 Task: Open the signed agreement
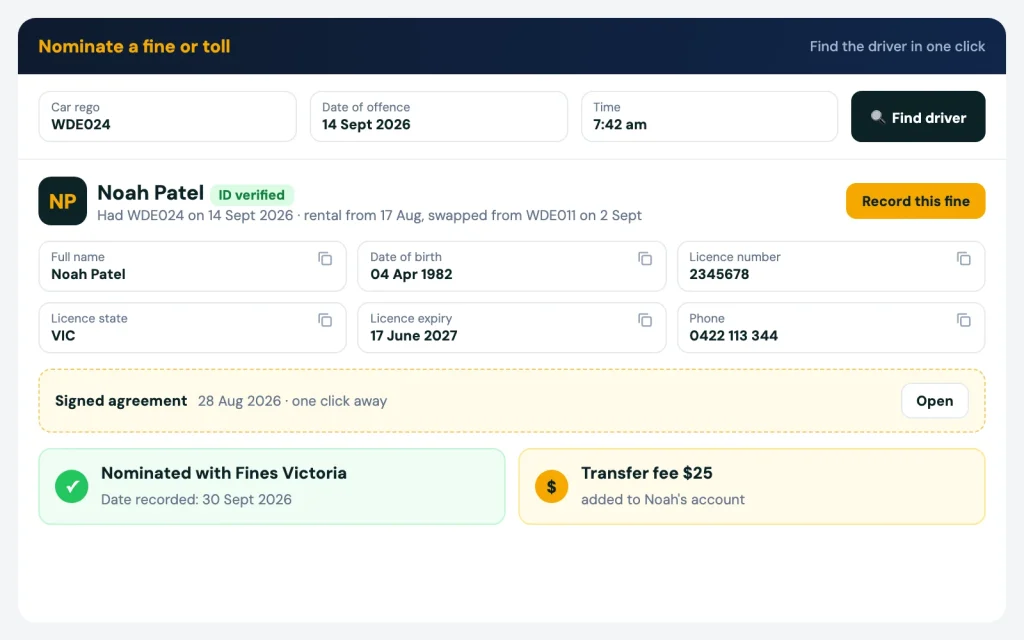(935, 401)
